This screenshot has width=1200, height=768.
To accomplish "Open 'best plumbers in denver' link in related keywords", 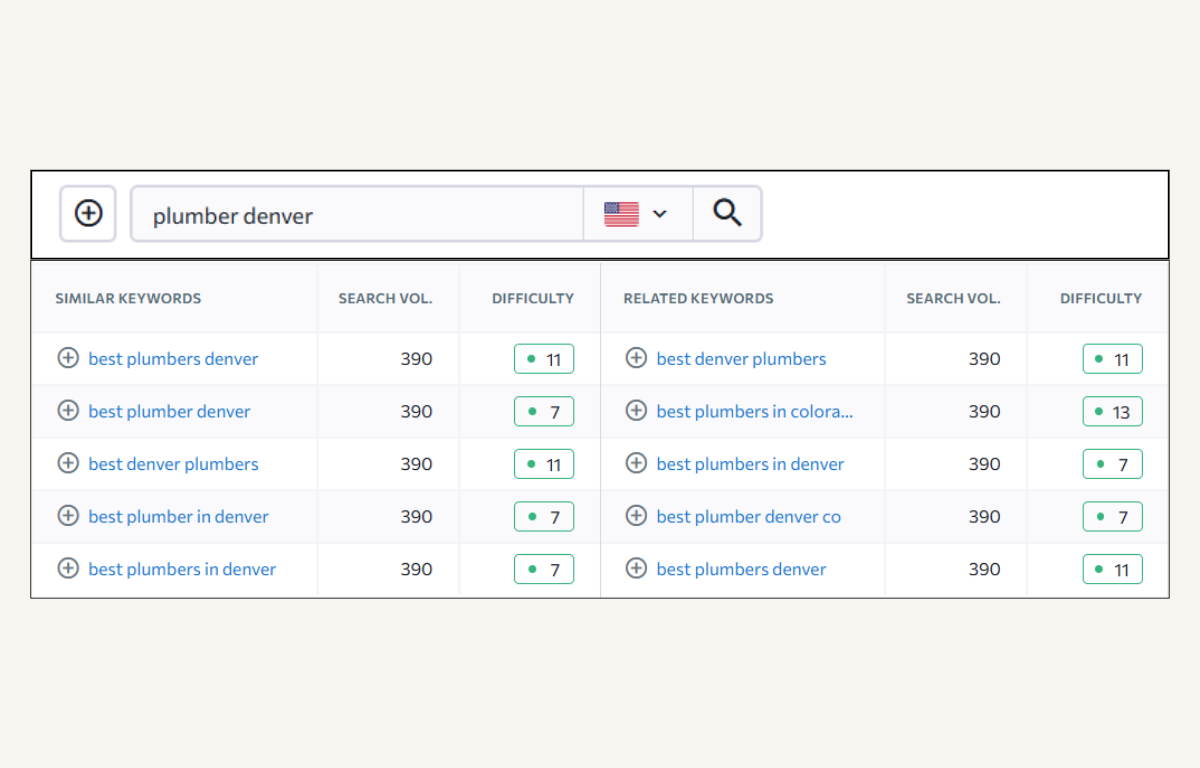I will [750, 464].
